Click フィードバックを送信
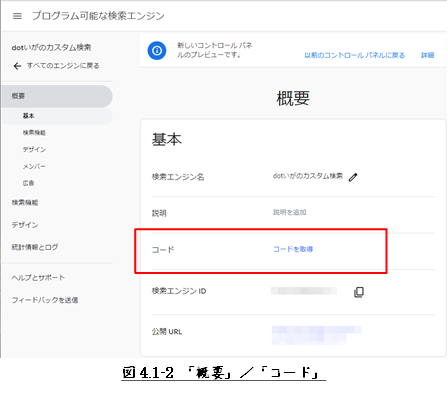The width and height of the screenshot is (448, 393). pyautogui.click(x=45, y=300)
